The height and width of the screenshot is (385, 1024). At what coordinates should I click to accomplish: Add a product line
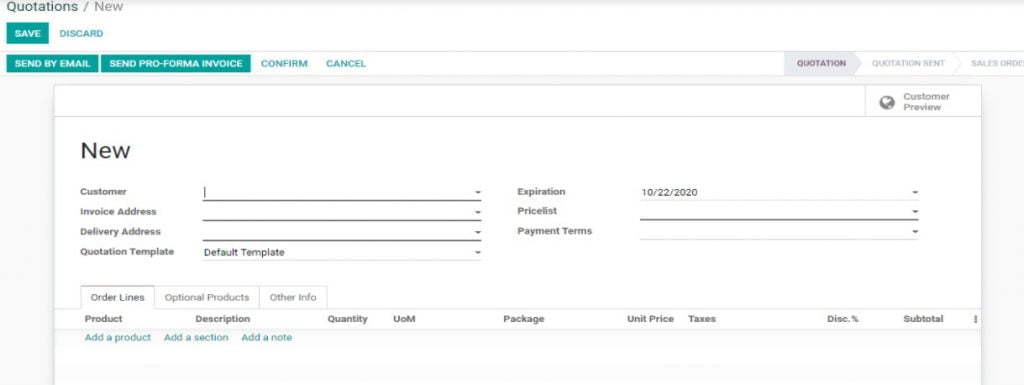tap(118, 337)
